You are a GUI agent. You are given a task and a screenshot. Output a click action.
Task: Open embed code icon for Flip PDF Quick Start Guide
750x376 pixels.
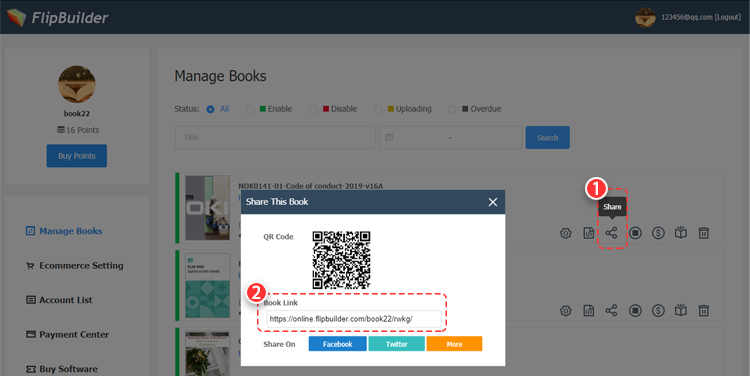click(588, 310)
